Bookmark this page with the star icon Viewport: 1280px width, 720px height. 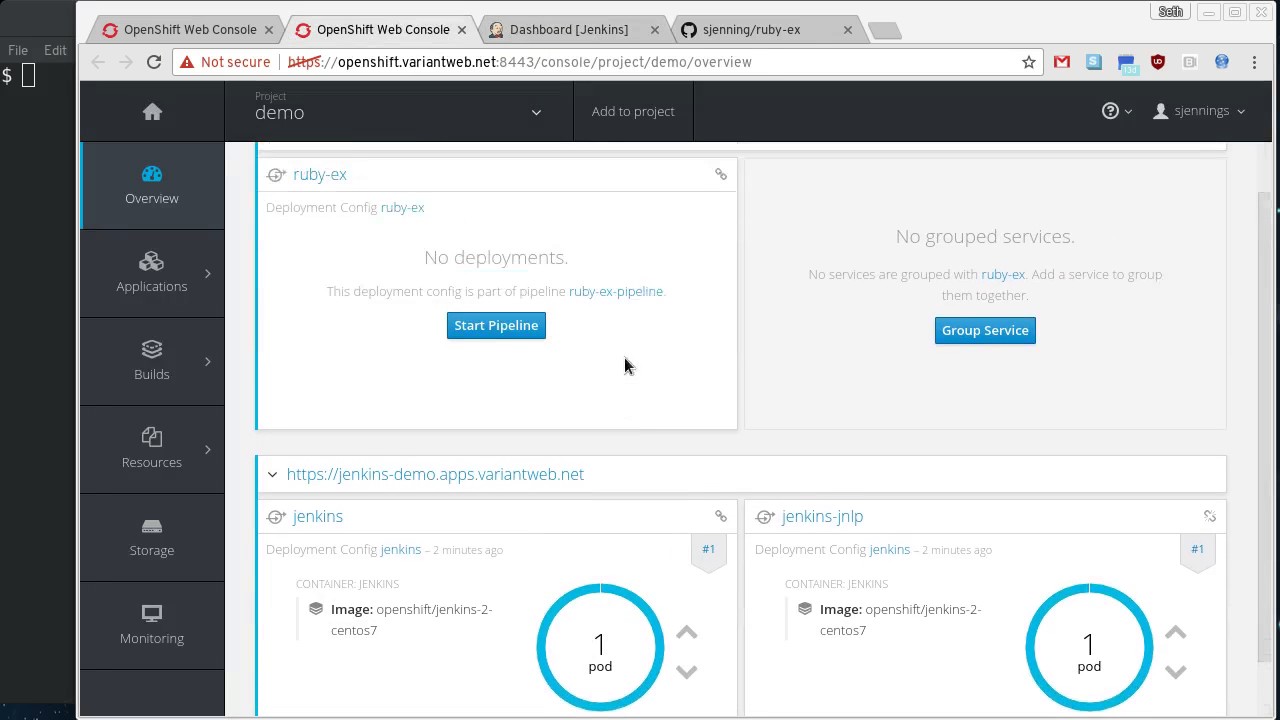pos(1028,62)
